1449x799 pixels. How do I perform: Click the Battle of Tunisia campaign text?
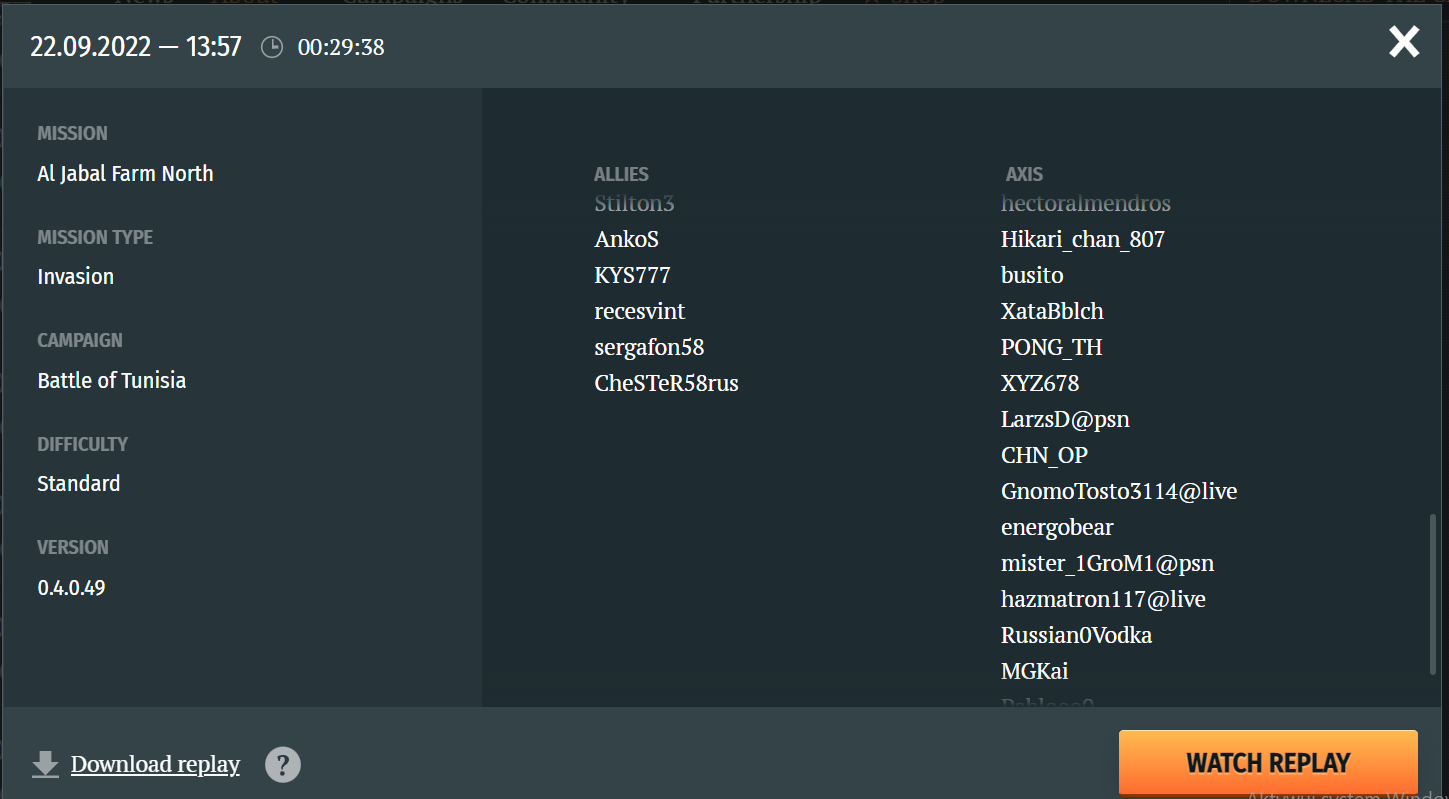(x=112, y=380)
